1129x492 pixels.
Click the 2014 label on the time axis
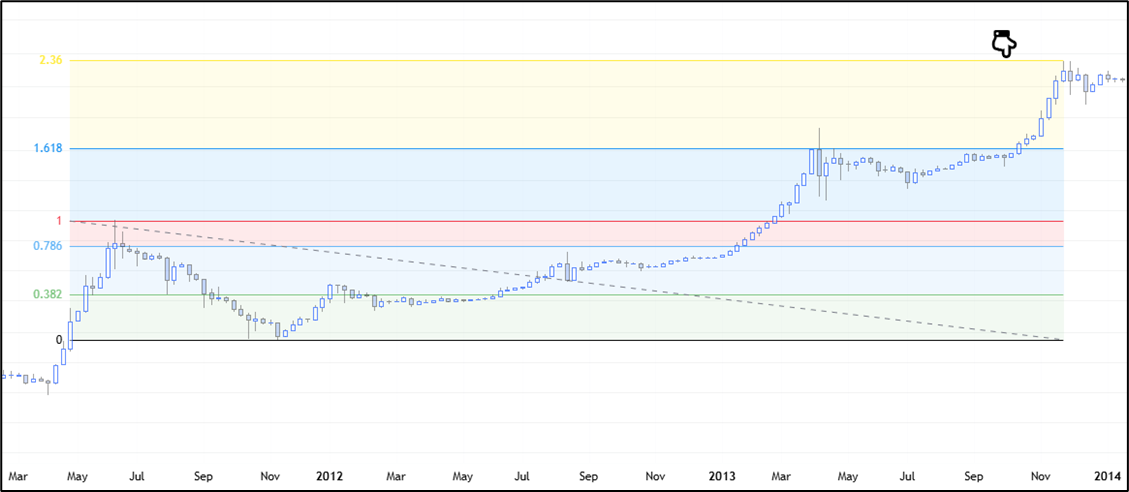1106,476
